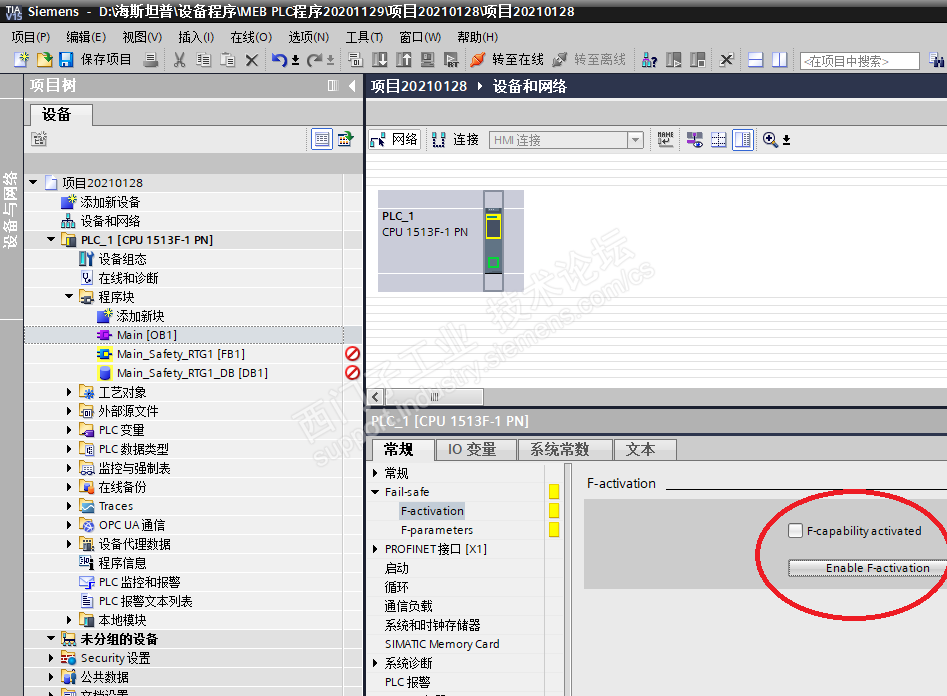Click the binoculars search icon
947x696 pixels.
937,60
